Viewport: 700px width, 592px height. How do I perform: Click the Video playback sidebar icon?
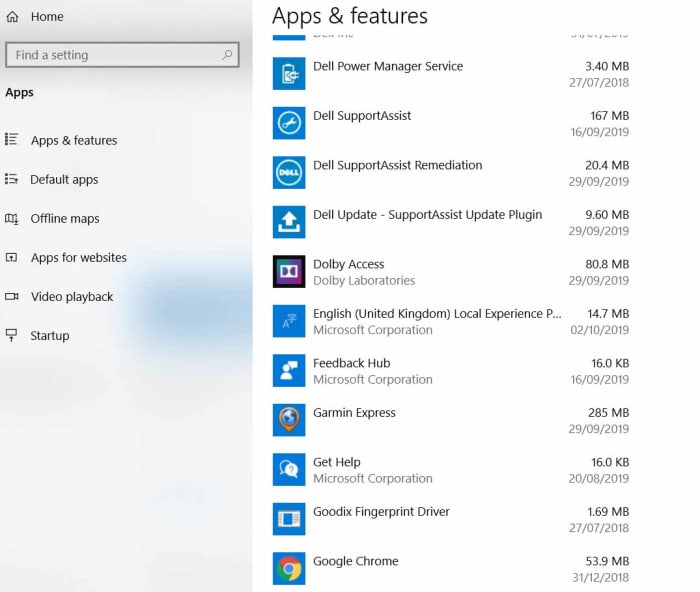[12, 296]
